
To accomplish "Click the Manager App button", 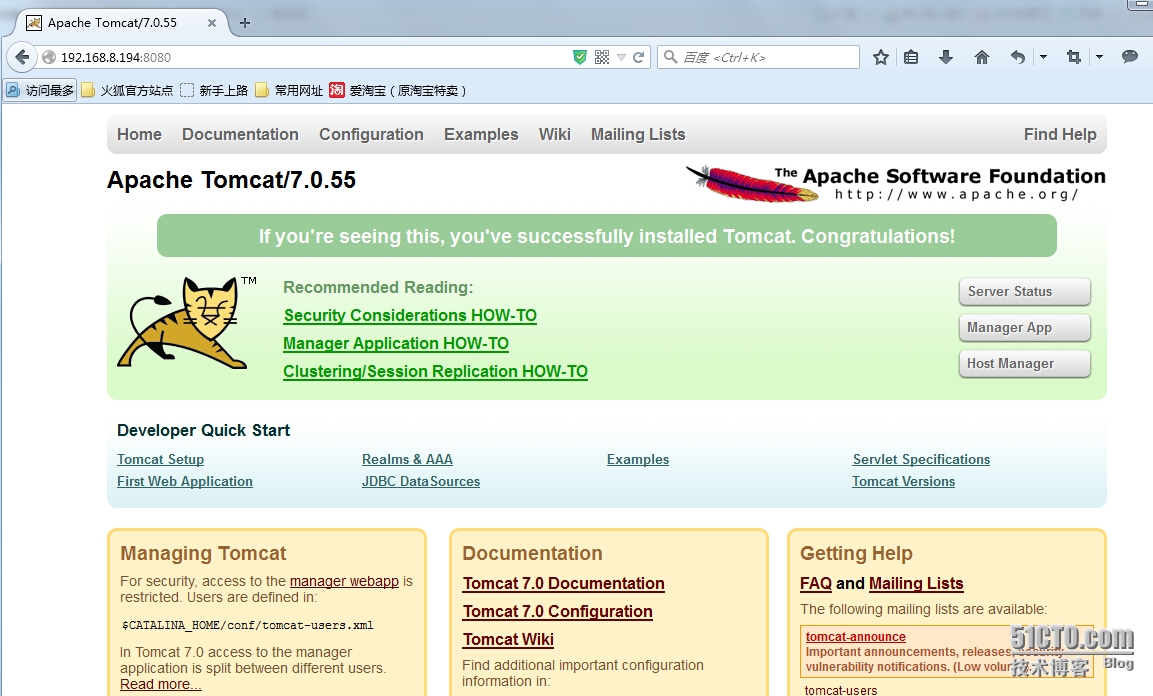I will click(1024, 328).
